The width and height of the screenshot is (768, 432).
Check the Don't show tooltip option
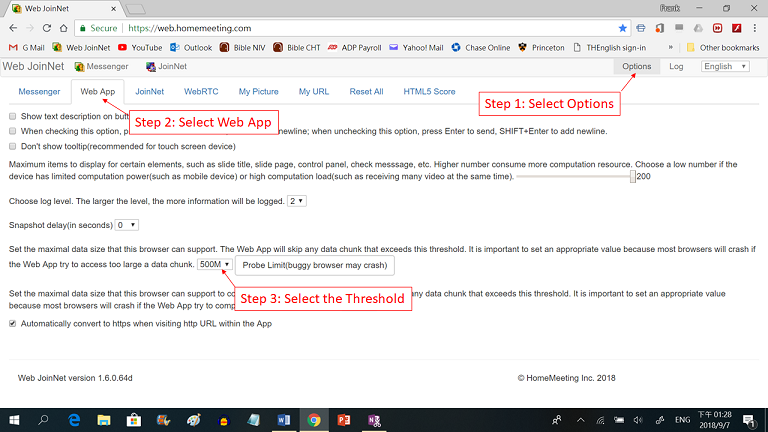(x=12, y=146)
